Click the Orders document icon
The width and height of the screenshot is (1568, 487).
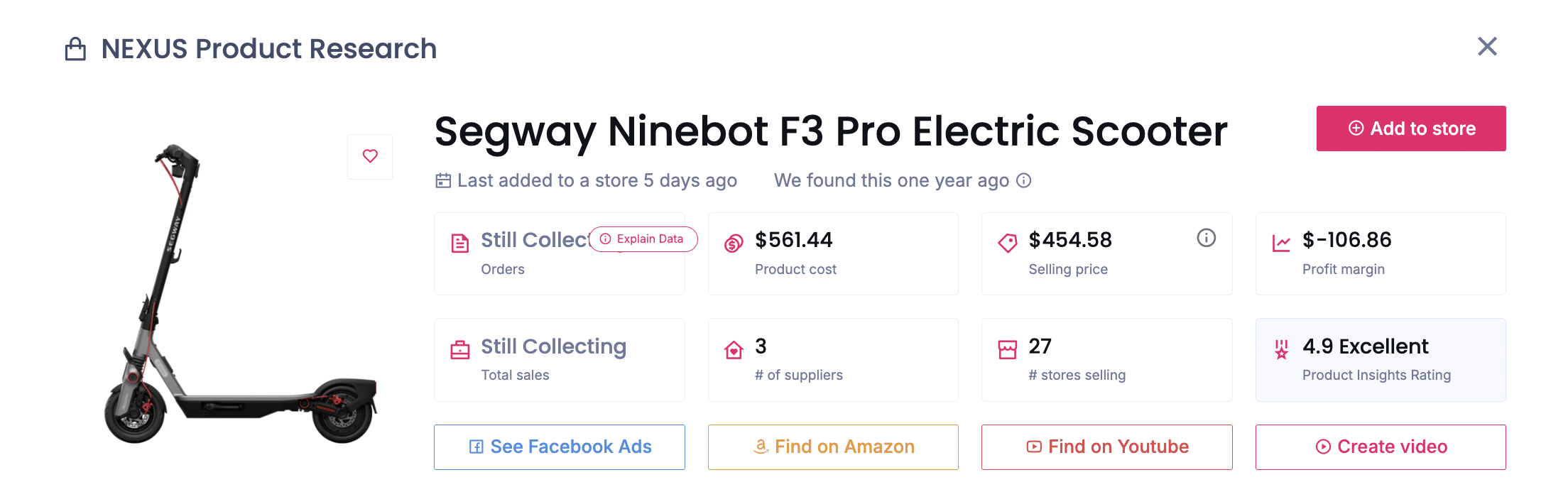460,243
